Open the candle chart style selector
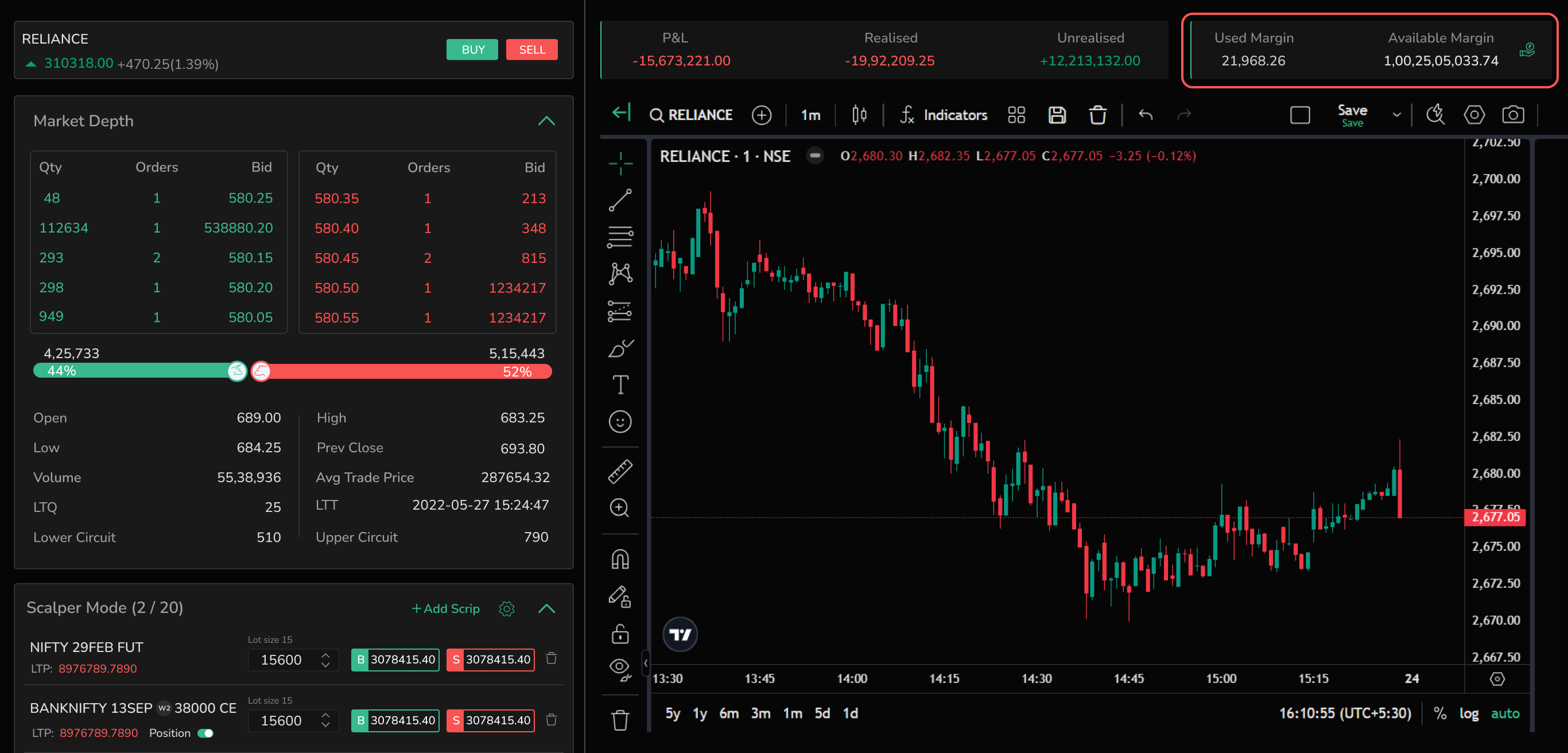Screen dimensions: 1568x753 coord(859,114)
